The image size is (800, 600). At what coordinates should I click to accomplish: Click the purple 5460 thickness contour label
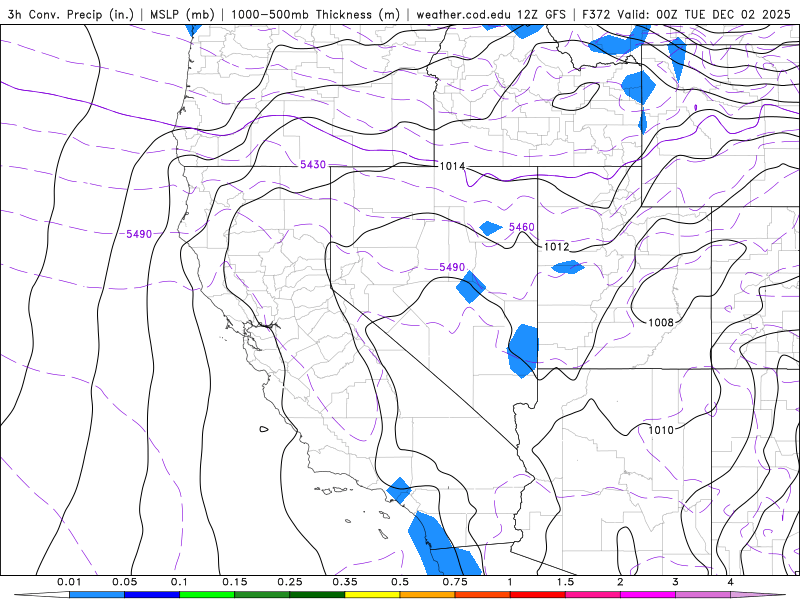pos(521,227)
